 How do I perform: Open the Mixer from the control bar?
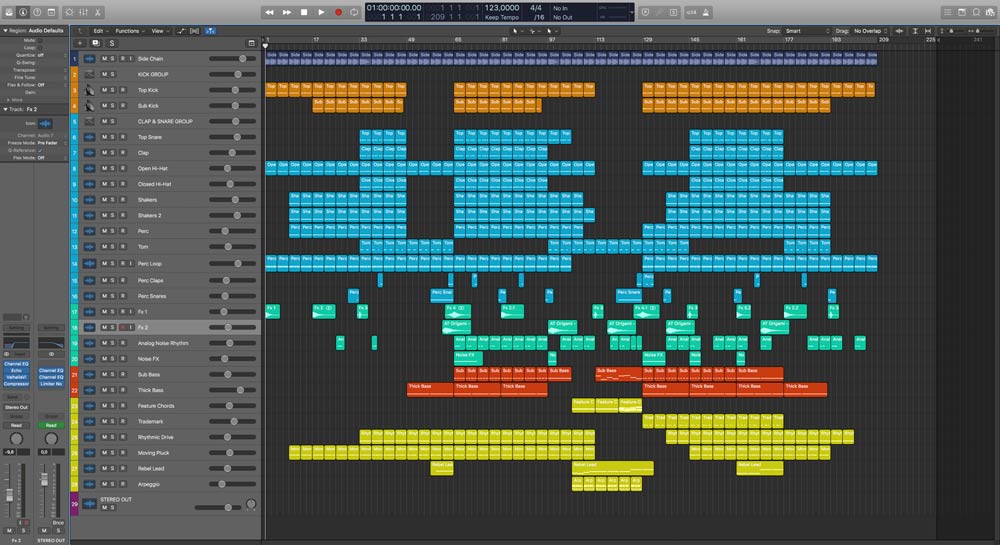[82, 12]
